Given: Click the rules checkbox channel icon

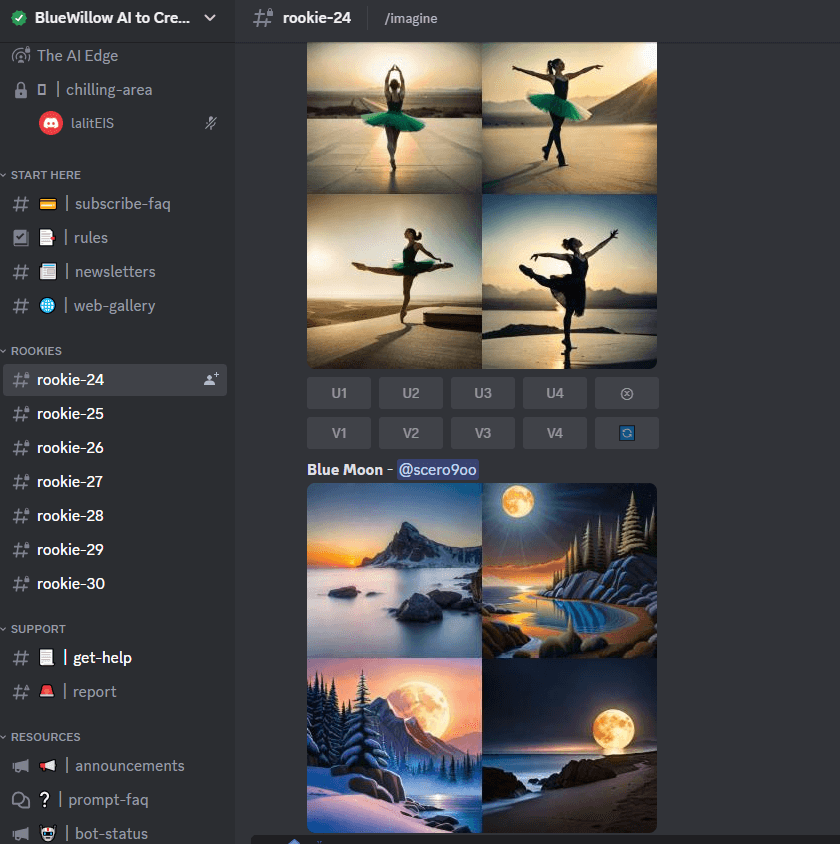Looking at the screenshot, I should 20,238.
